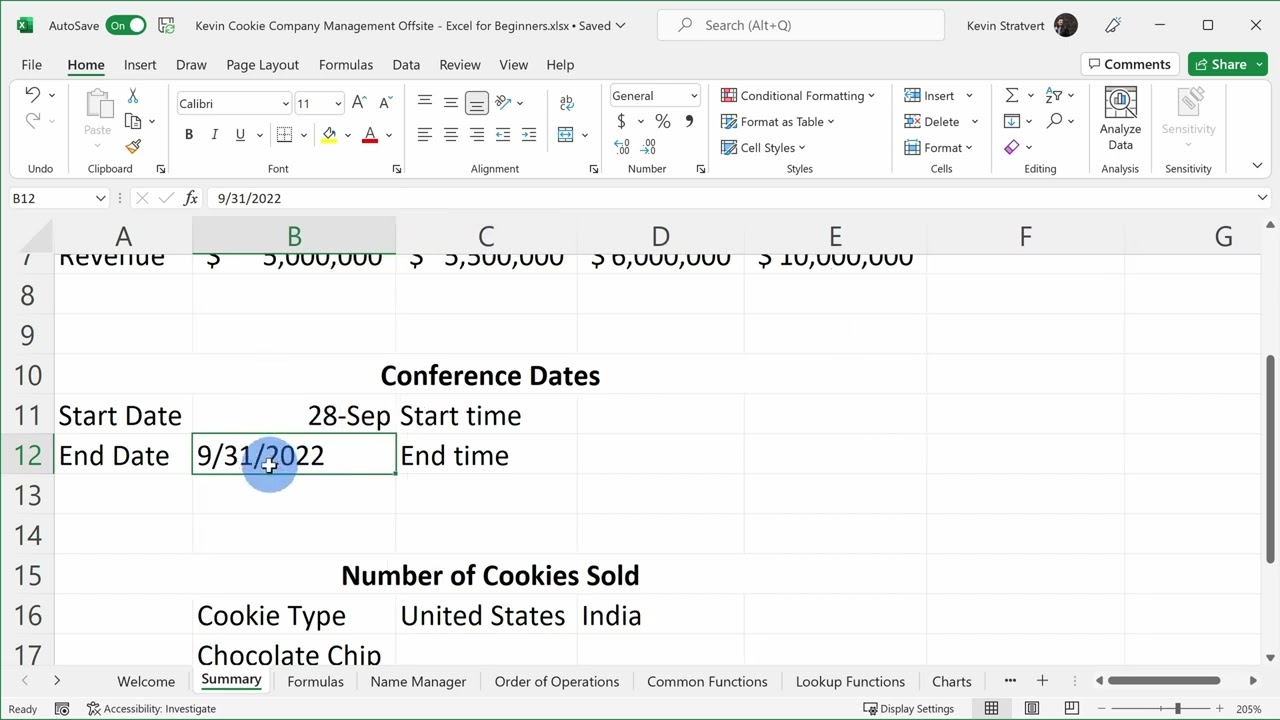Image resolution: width=1280 pixels, height=720 pixels.
Task: Click Sort & Filter icon
Action: click(1054, 96)
